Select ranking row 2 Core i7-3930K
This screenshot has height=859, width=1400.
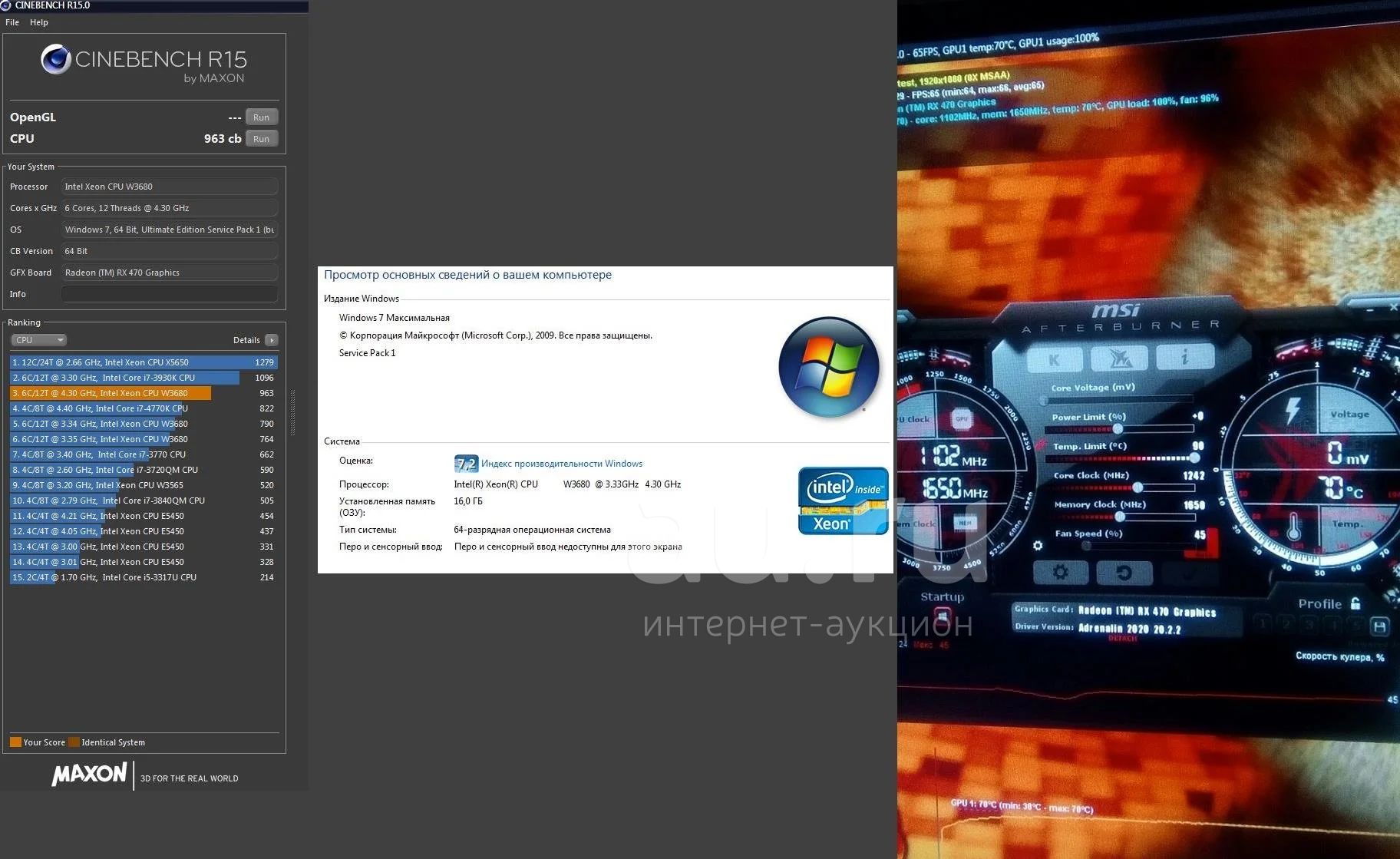(x=144, y=378)
